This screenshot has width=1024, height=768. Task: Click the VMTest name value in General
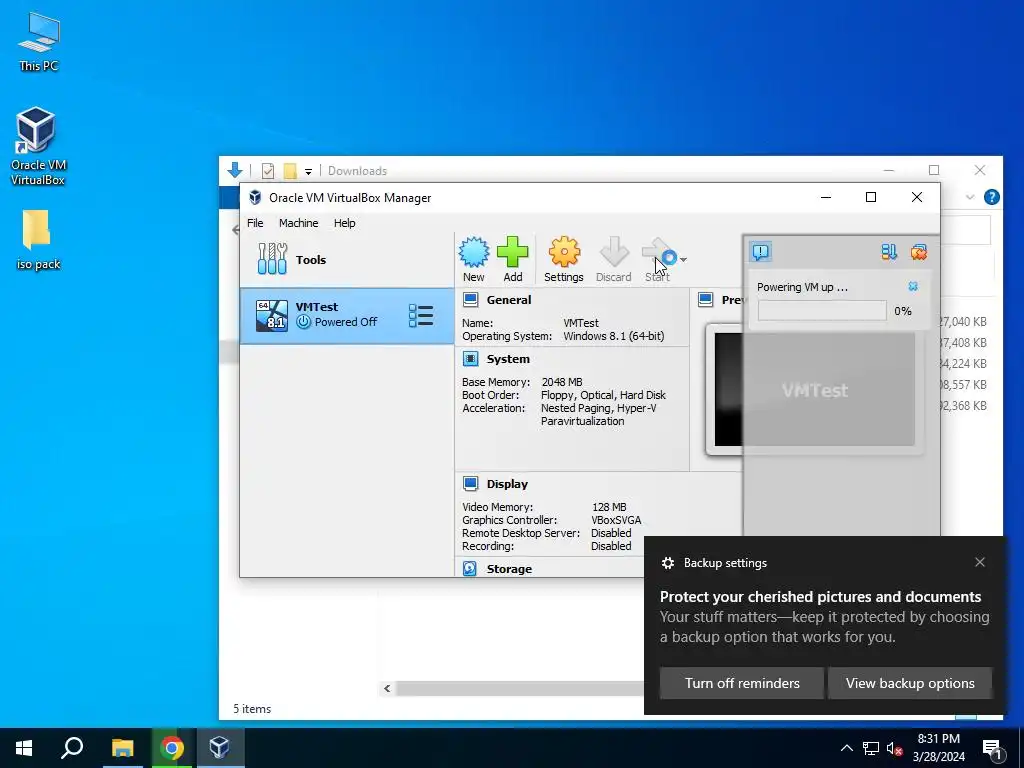pyautogui.click(x=581, y=323)
